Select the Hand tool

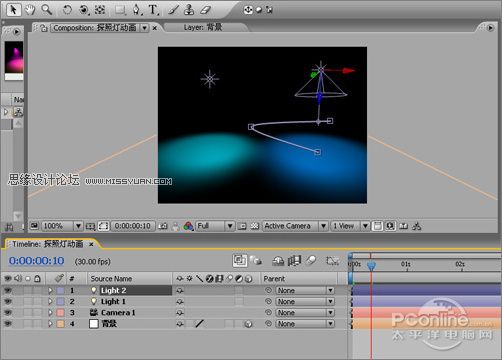point(30,10)
